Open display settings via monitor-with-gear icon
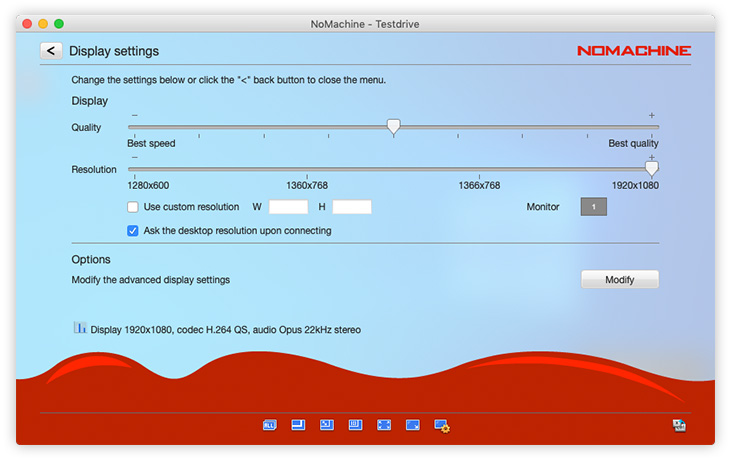The image size is (730, 458). click(442, 426)
